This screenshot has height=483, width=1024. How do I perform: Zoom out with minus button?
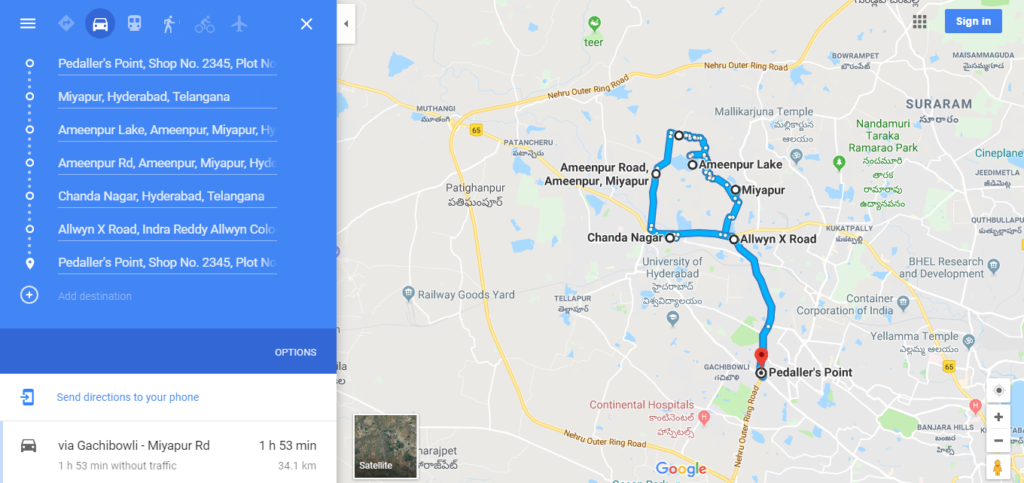[999, 441]
